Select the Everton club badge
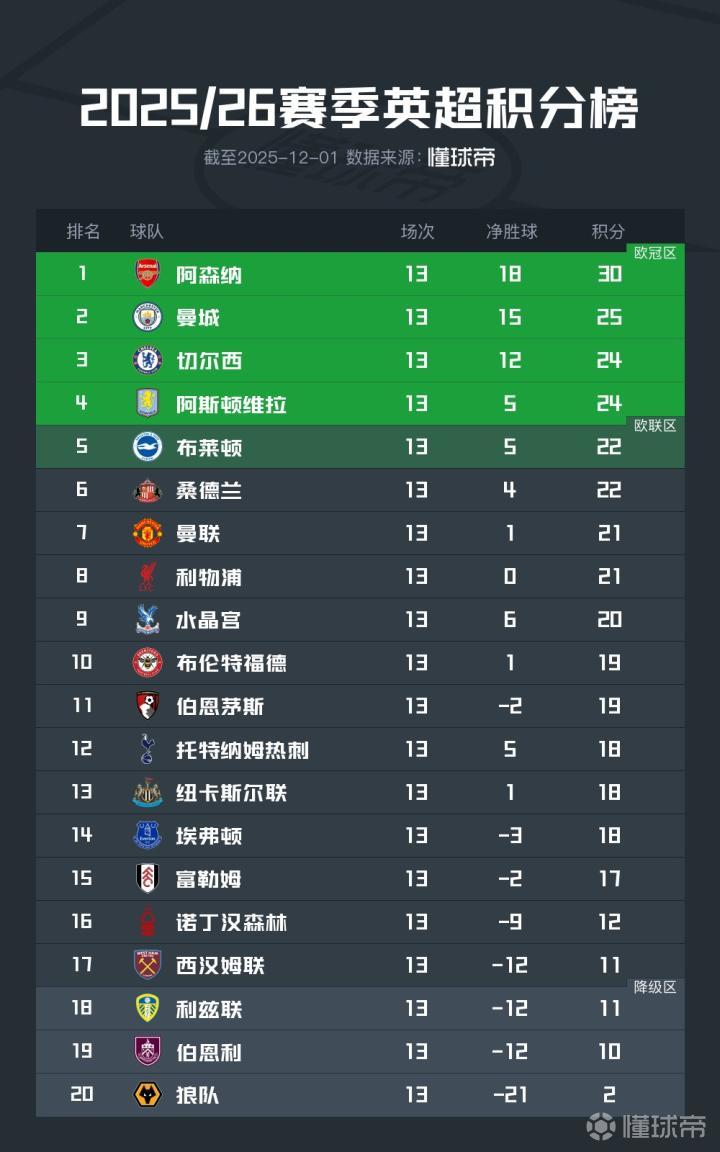 [148, 835]
